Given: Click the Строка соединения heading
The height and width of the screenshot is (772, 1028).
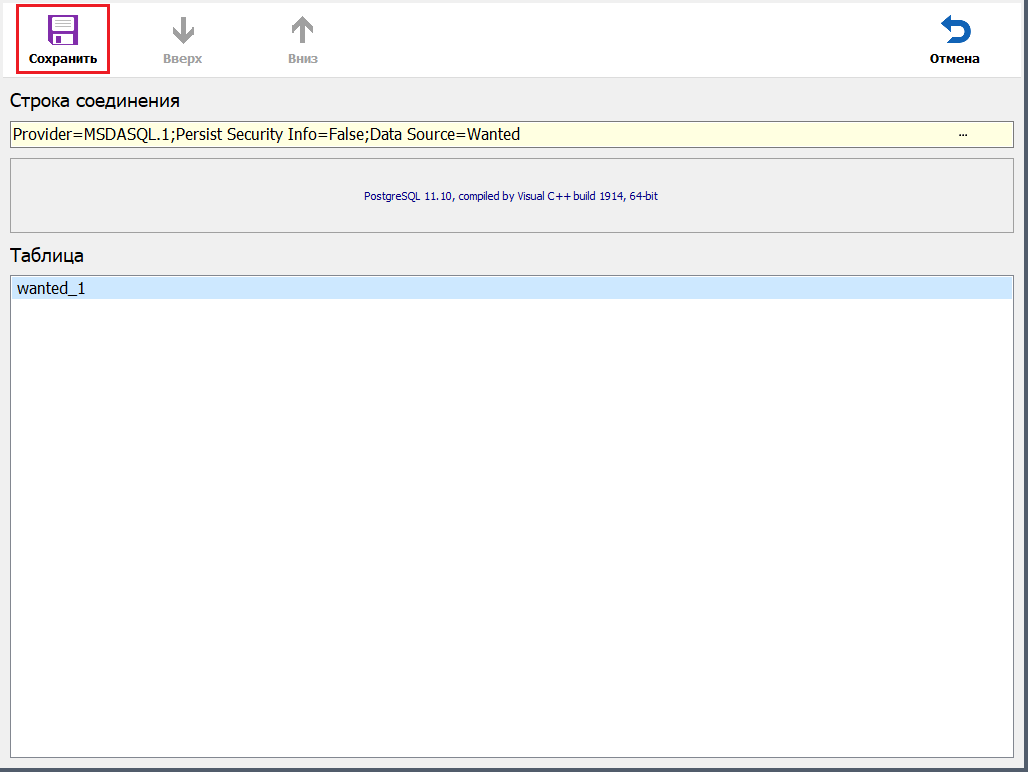Looking at the screenshot, I should [x=95, y=101].
